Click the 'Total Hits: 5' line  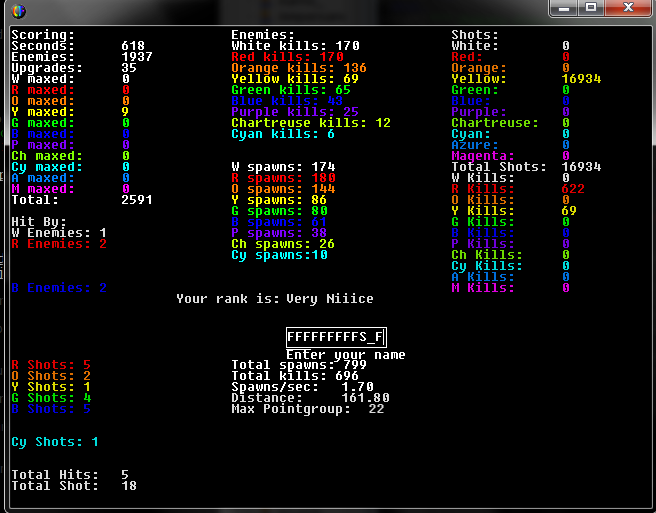69,474
